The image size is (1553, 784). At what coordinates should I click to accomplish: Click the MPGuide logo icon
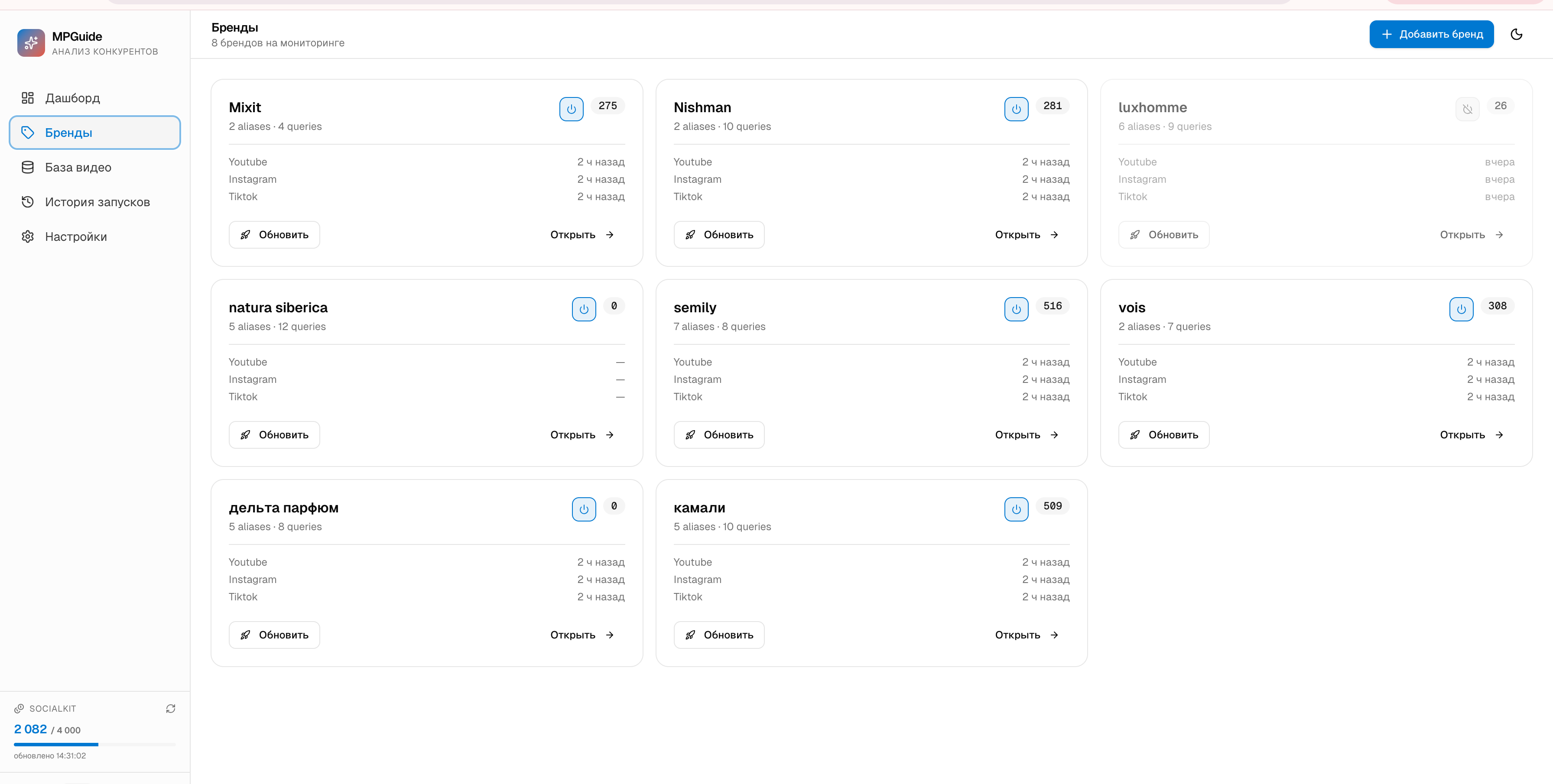tap(31, 43)
